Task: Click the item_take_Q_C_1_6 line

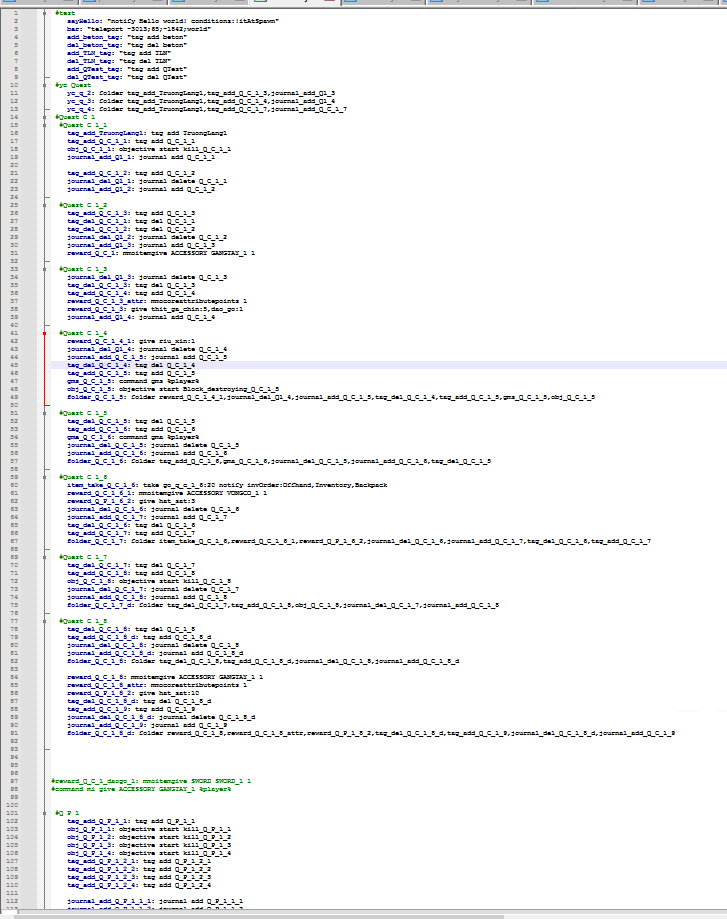Action: pyautogui.click(x=227, y=485)
